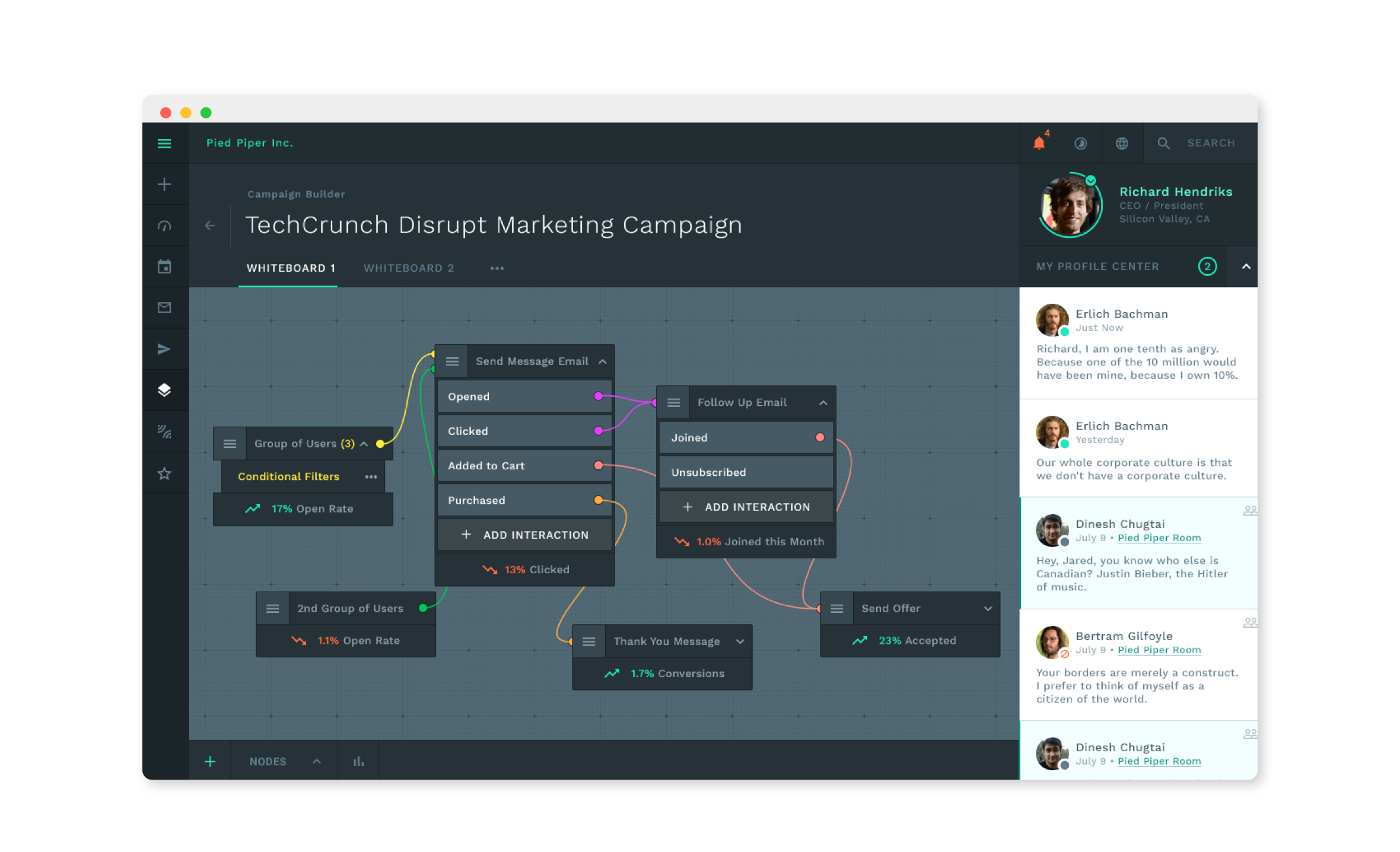
Task: Switch to Whiteboard 1 tab
Action: point(291,268)
